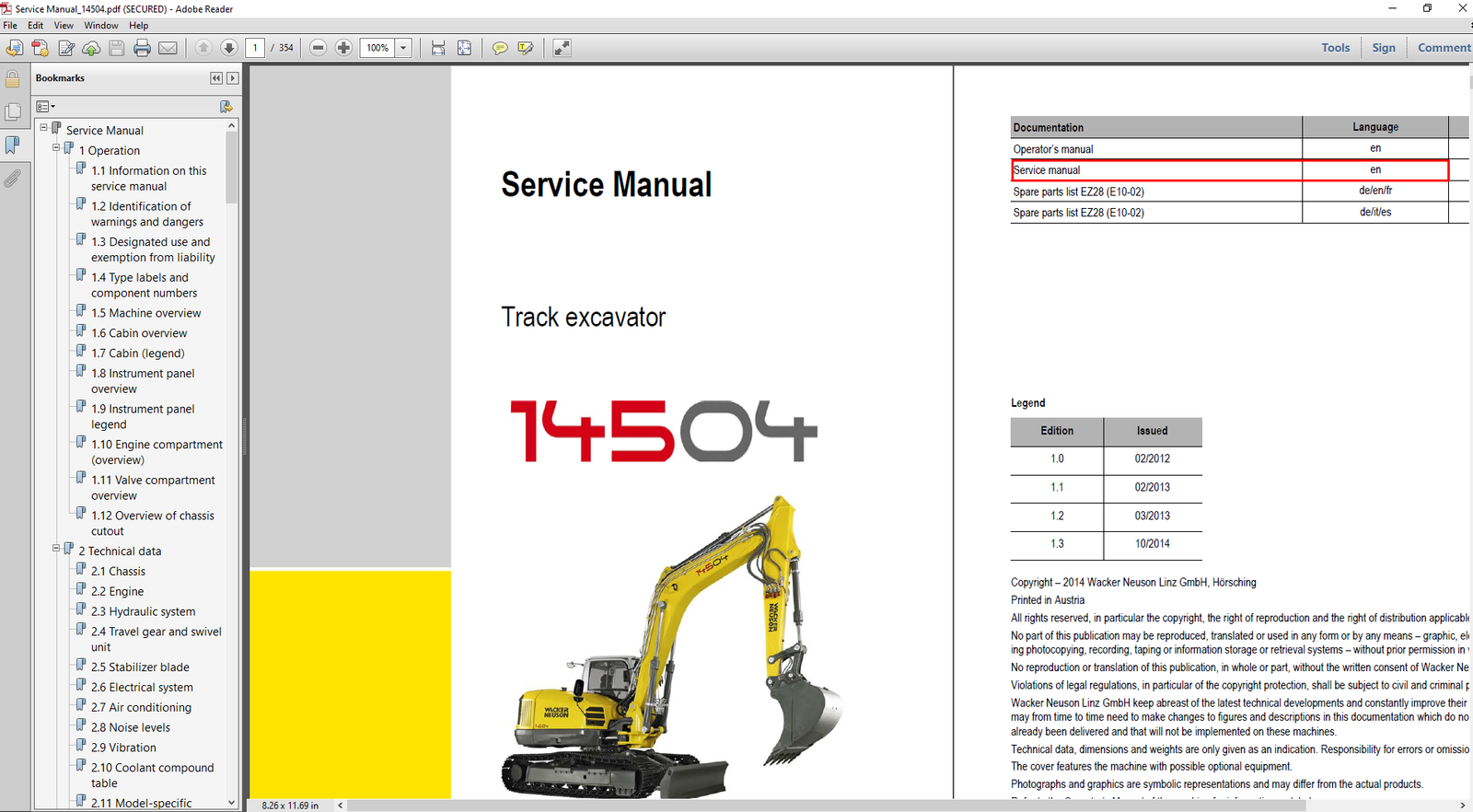The image size is (1473, 812).
Task: Open the View menu
Action: point(64,26)
